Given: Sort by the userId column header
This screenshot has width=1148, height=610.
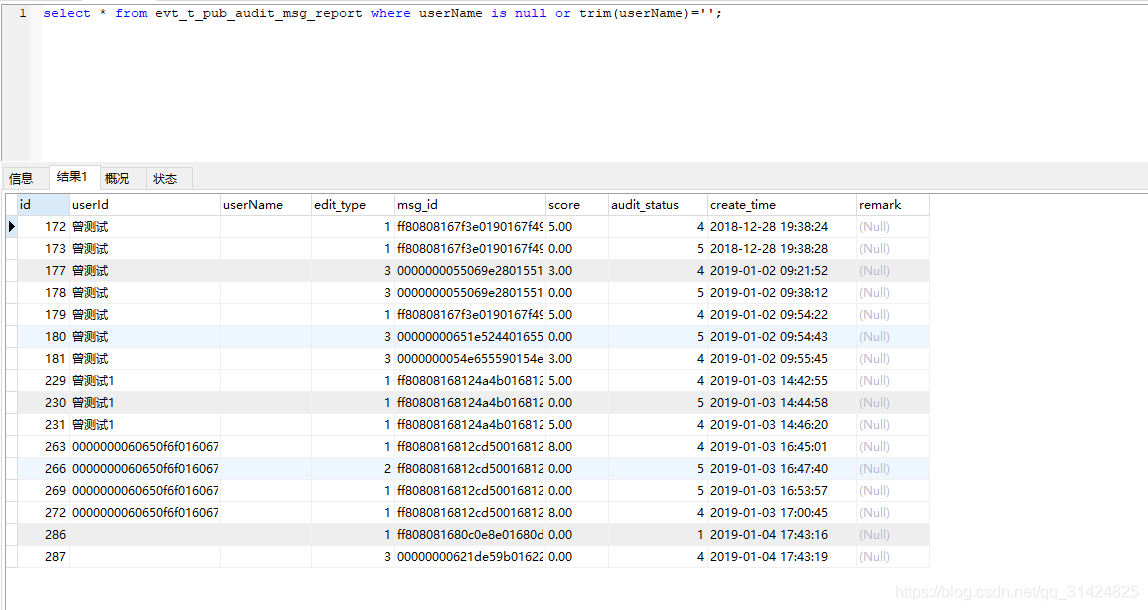Looking at the screenshot, I should 145,205.
